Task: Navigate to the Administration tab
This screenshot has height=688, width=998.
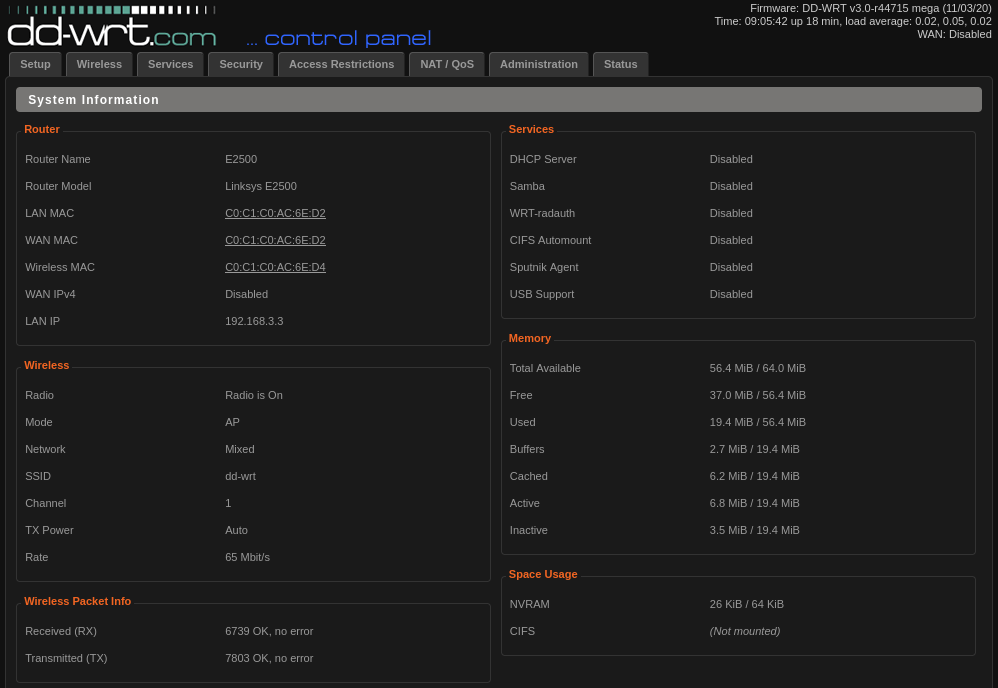Action: (x=538, y=64)
